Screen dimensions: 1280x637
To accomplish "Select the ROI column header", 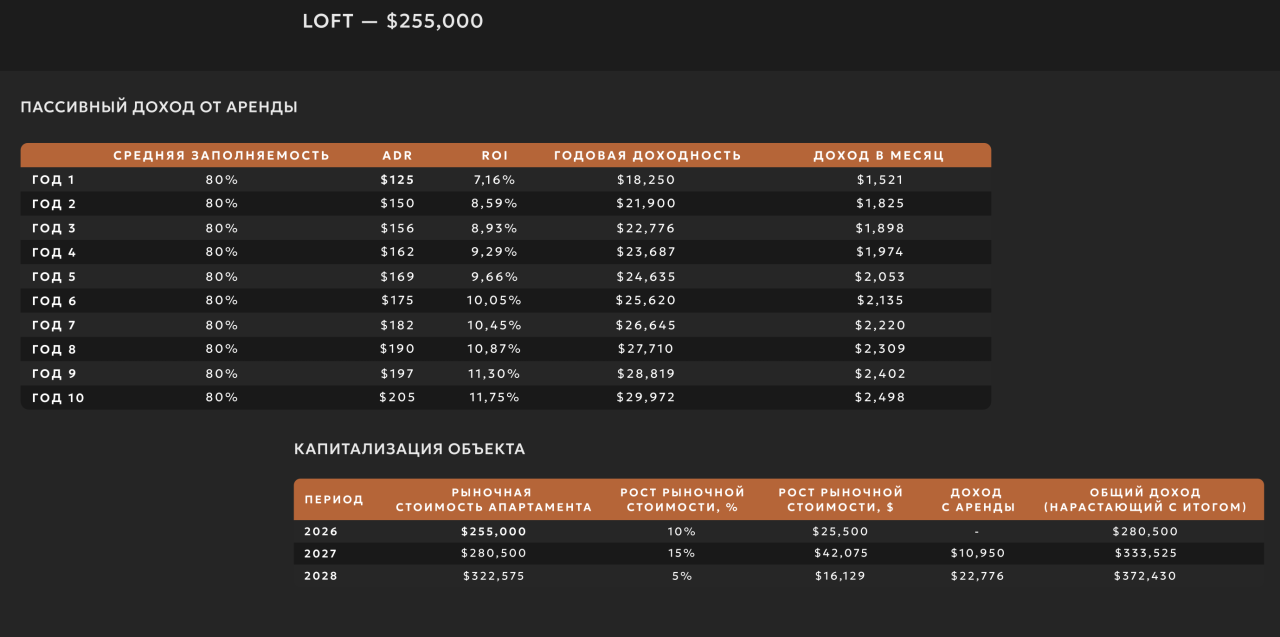I will point(495,155).
